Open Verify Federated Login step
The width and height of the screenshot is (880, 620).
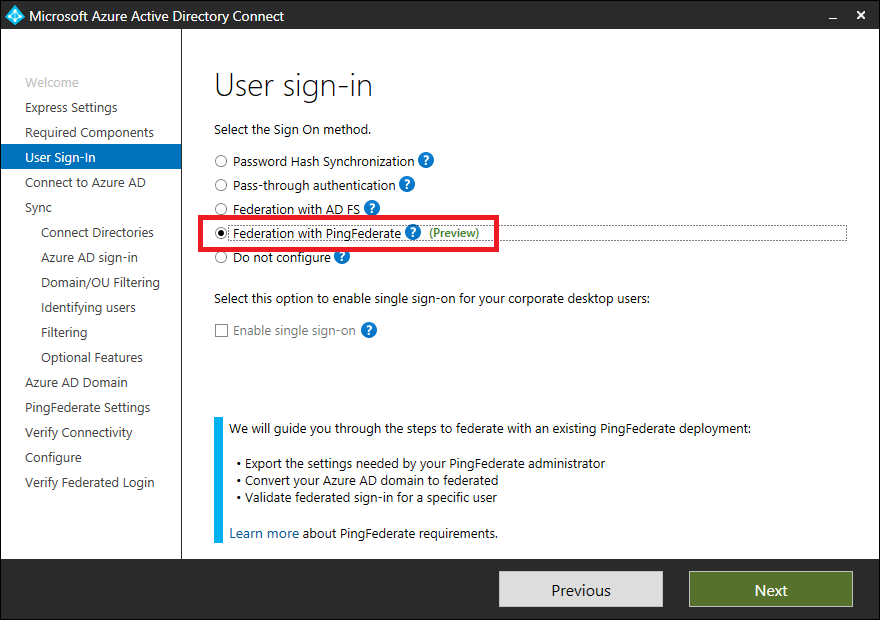(90, 483)
